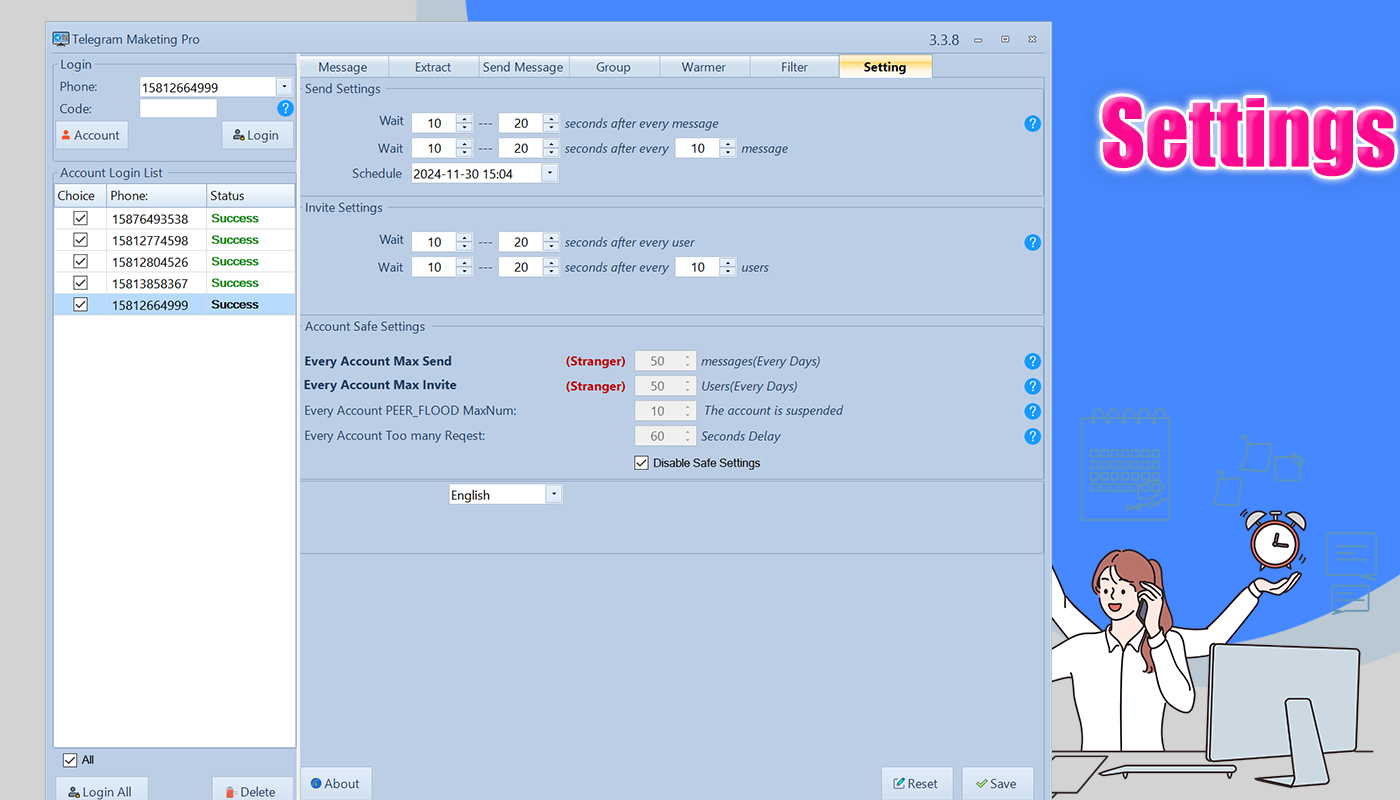The width and height of the screenshot is (1400, 800).
Task: Go to the Warmer tab
Action: (704, 67)
